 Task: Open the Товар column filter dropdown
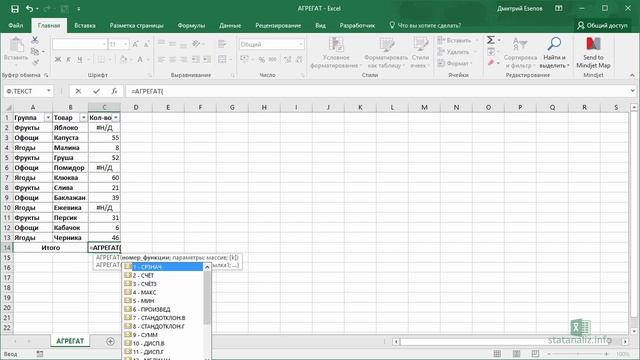84,118
